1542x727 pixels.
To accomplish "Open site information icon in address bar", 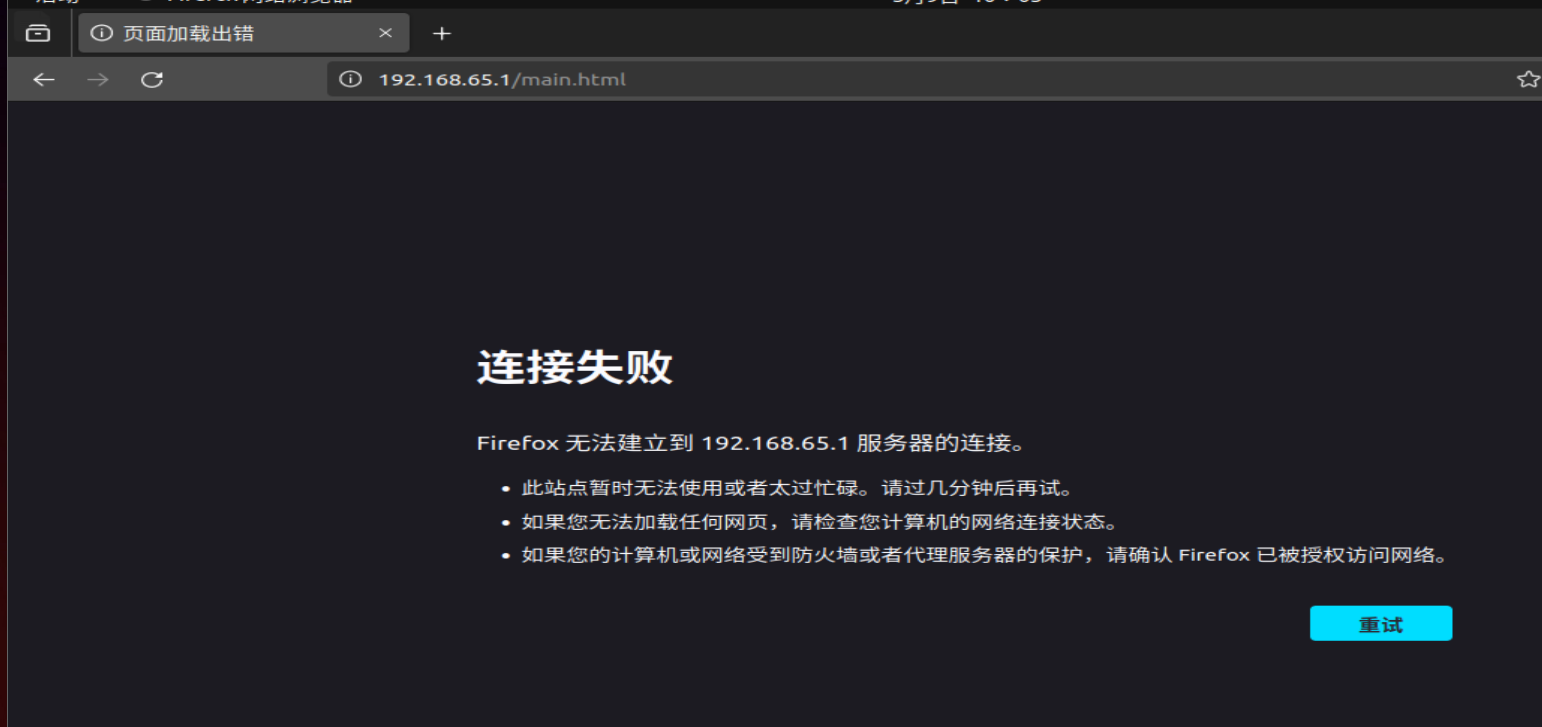I will click(350, 80).
